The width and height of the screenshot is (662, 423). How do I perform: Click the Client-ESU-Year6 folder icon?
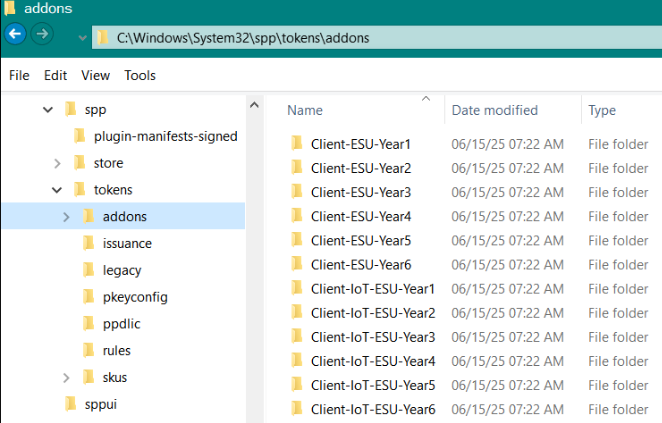[296, 264]
